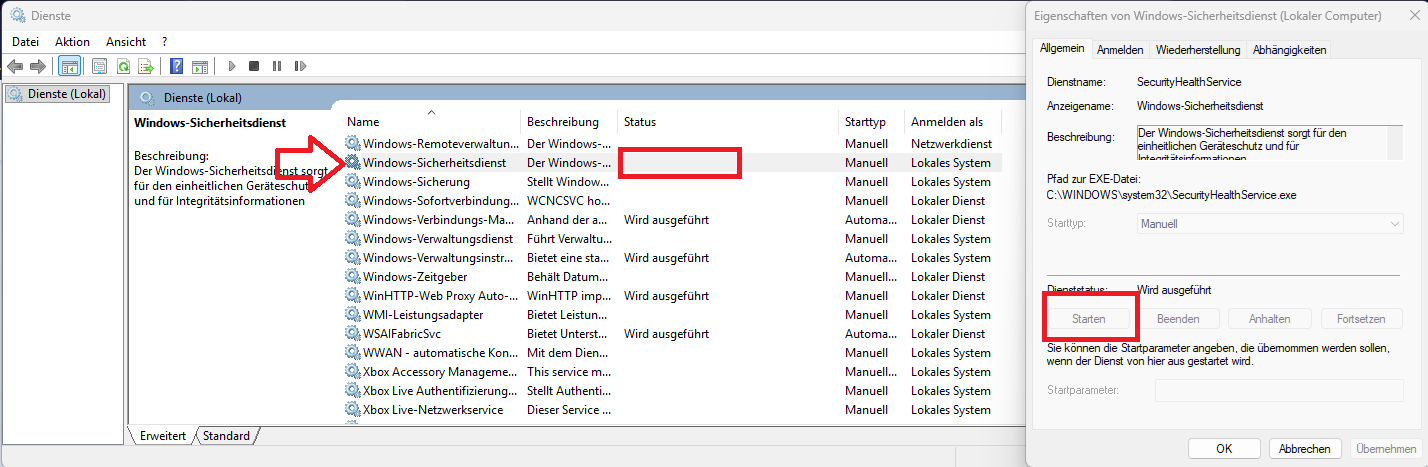Open the Ansicht menu

[126, 42]
